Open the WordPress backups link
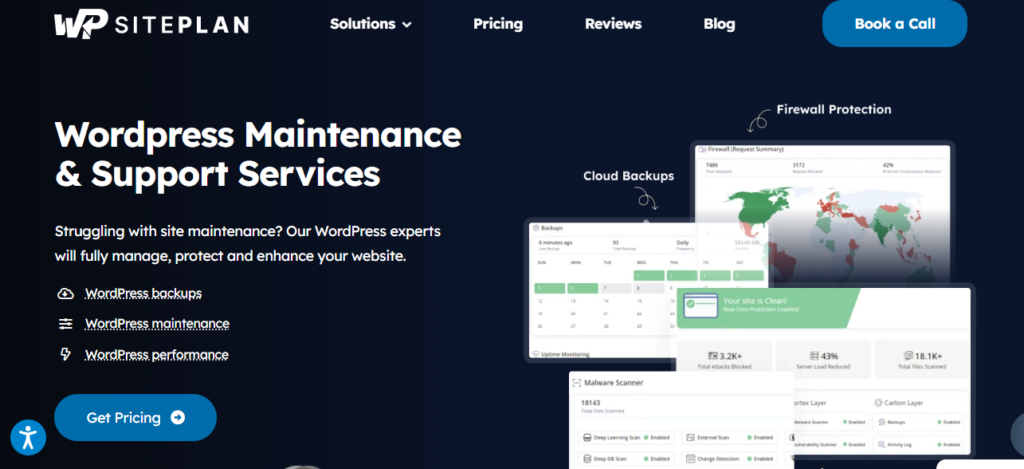This screenshot has height=469, width=1024. 143,293
